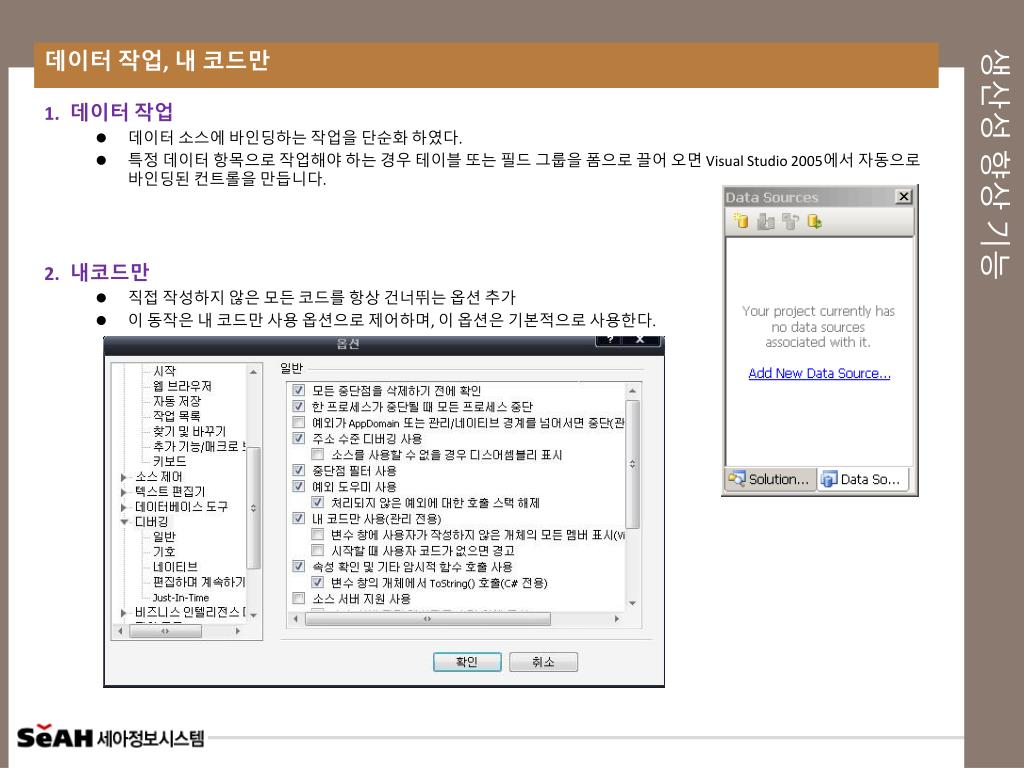Toggle 한 프로세스가 중단될 때 모든 프로세스 중단
Screen dimensions: 1024x768
click(298, 406)
